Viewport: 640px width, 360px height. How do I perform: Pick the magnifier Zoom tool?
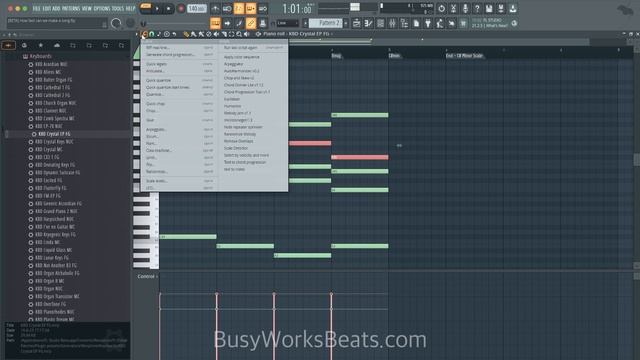(239, 34)
